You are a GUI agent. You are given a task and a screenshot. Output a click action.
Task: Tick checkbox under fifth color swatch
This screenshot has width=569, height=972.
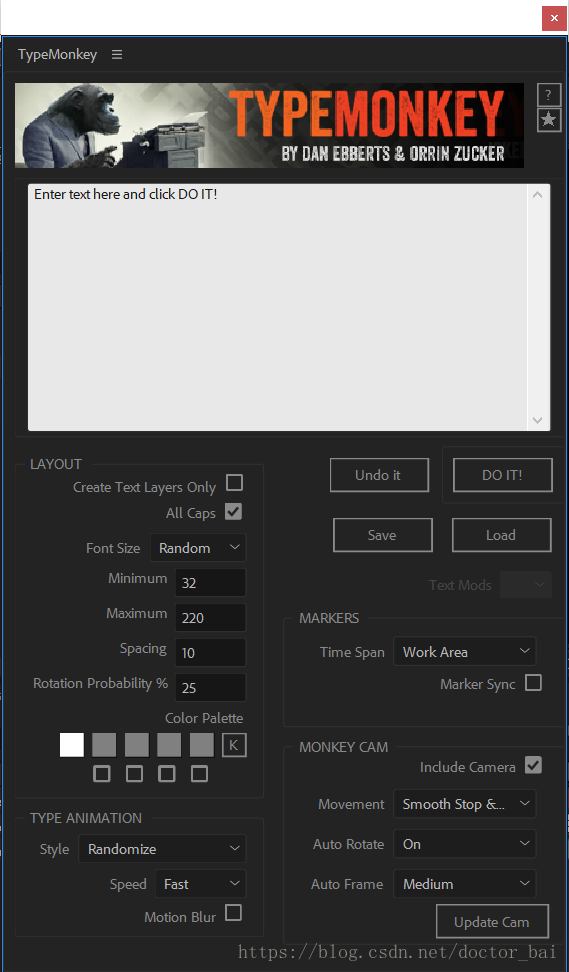click(199, 774)
